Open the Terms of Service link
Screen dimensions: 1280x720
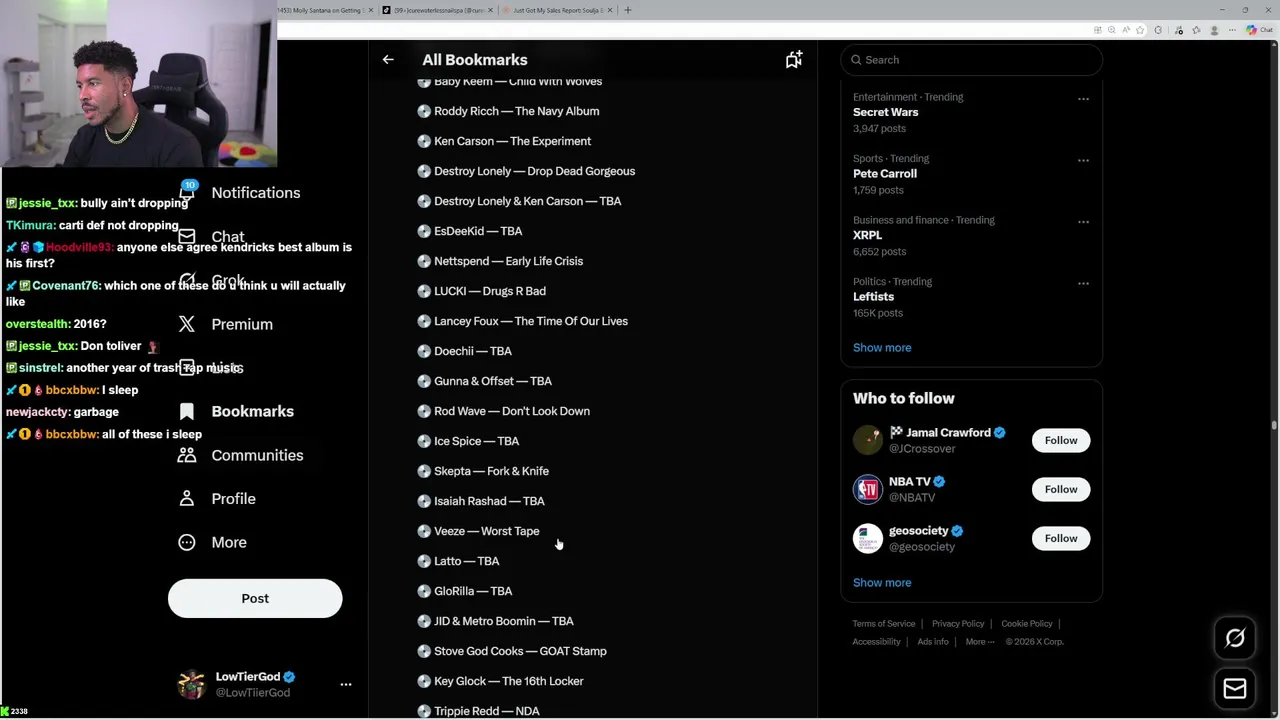884,624
